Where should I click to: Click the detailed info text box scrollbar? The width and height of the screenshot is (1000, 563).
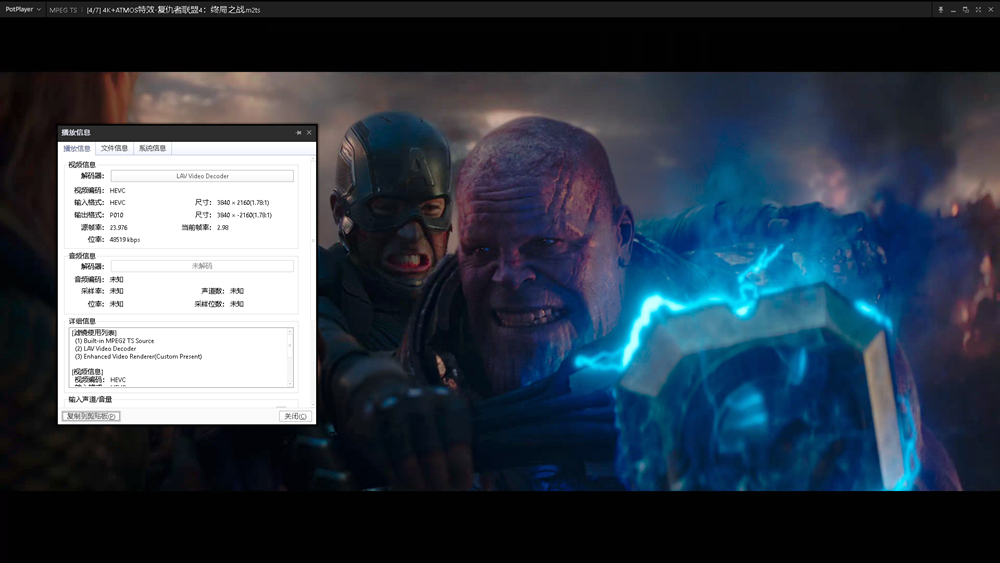point(290,357)
